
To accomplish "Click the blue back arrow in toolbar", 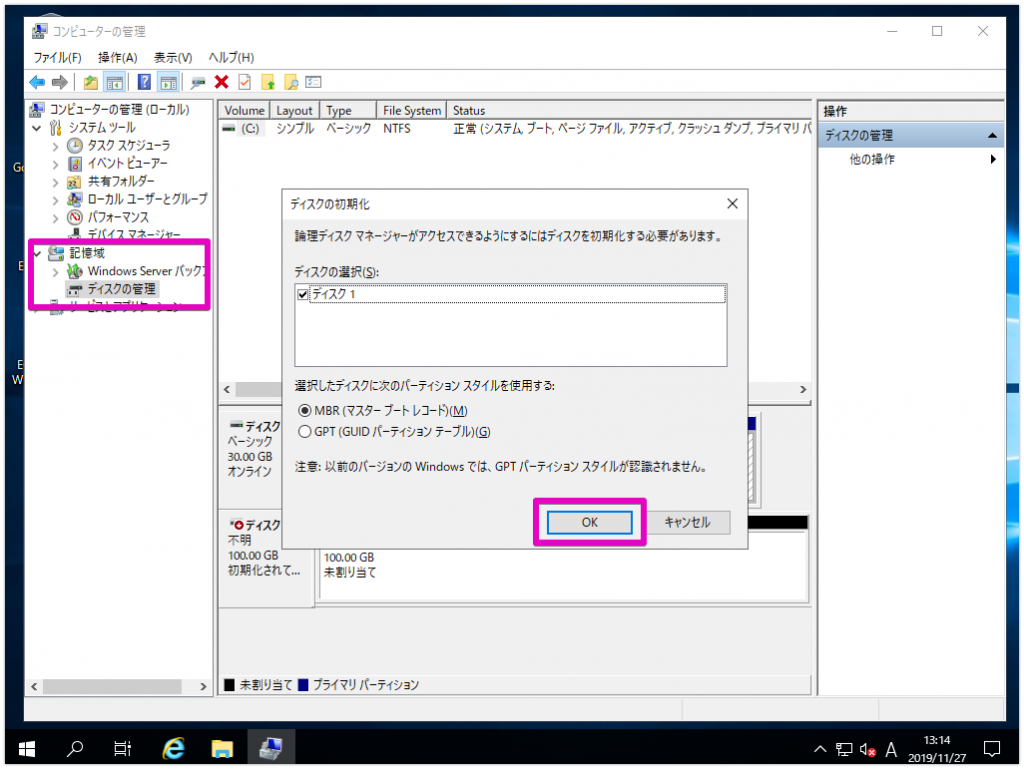I will pos(37,82).
